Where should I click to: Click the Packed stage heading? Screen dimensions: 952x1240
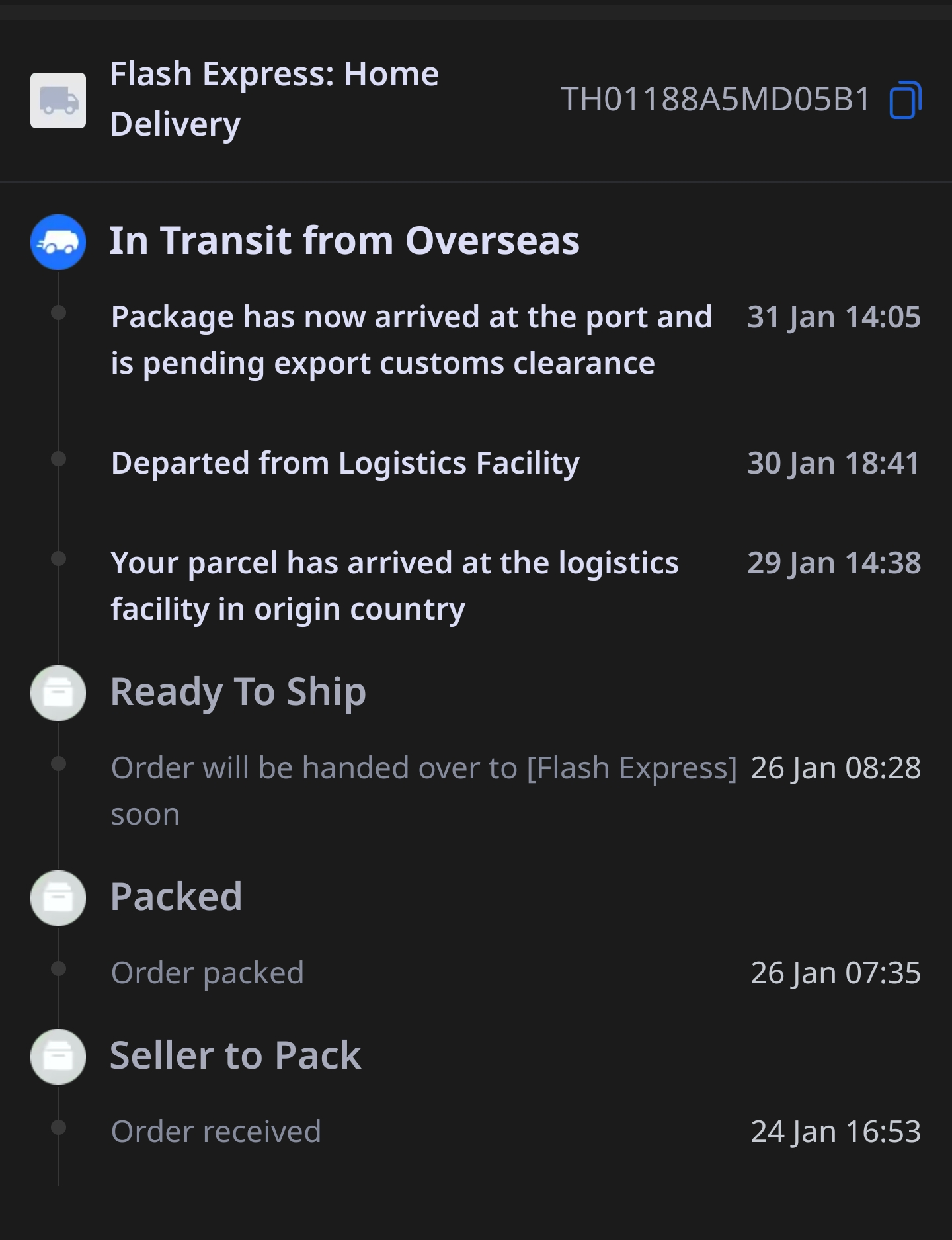tap(176, 897)
